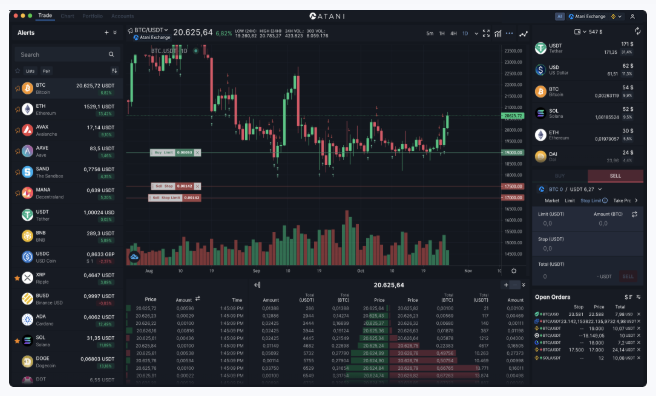Toggle the favorites star filter in Alerts
The width and height of the screenshot is (656, 396).
[18, 71]
